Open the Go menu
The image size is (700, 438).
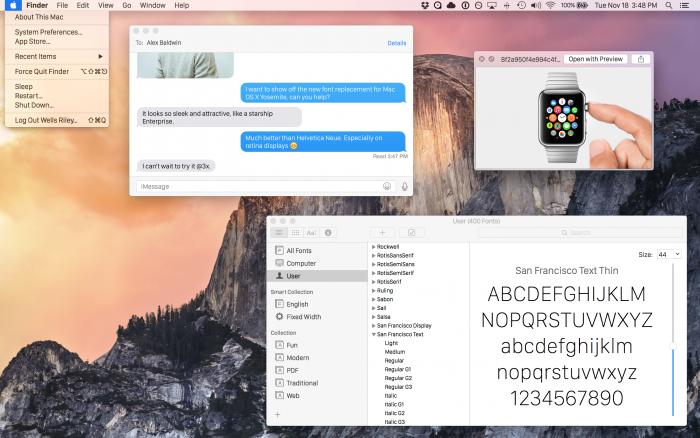[127, 5]
